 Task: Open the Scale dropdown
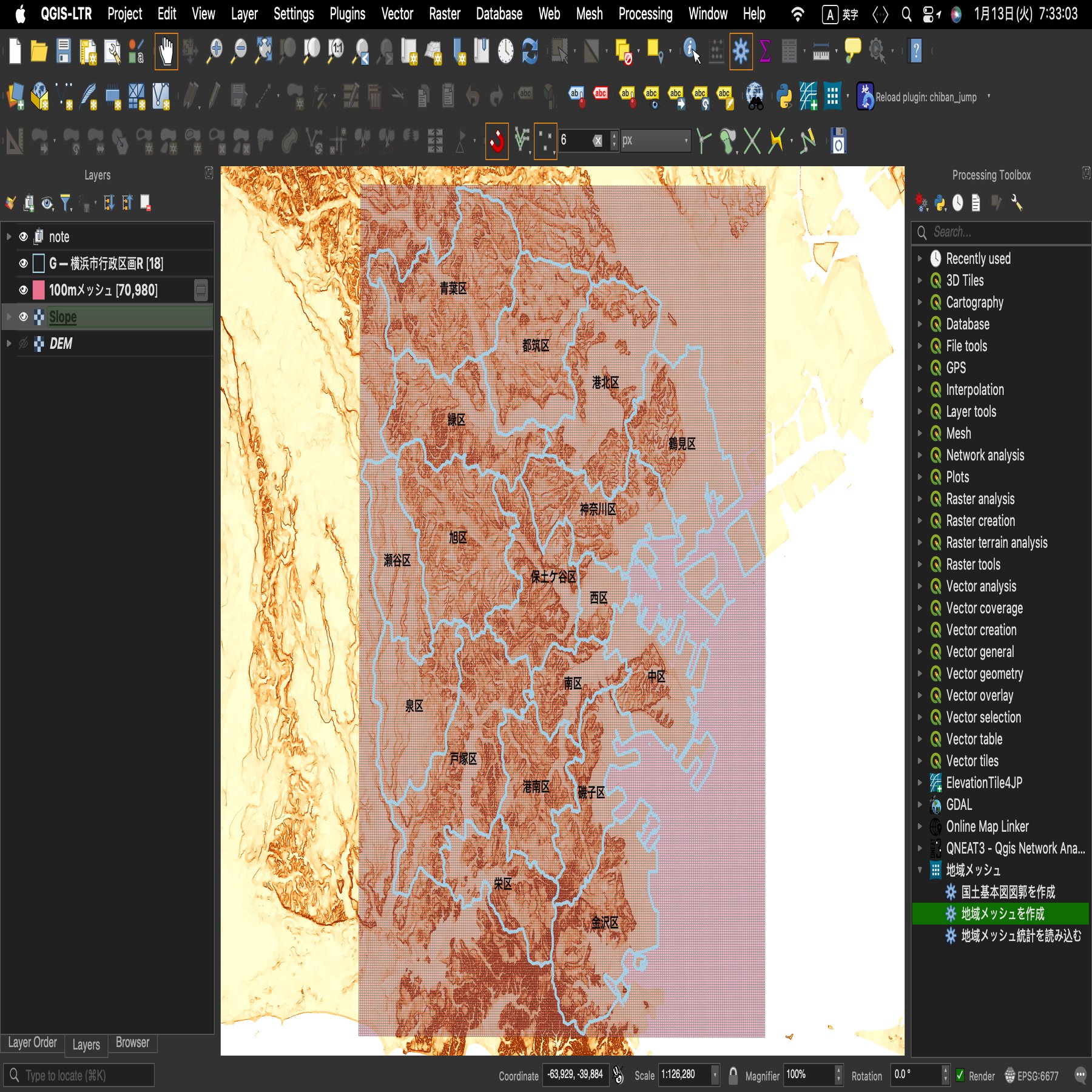(x=715, y=1076)
